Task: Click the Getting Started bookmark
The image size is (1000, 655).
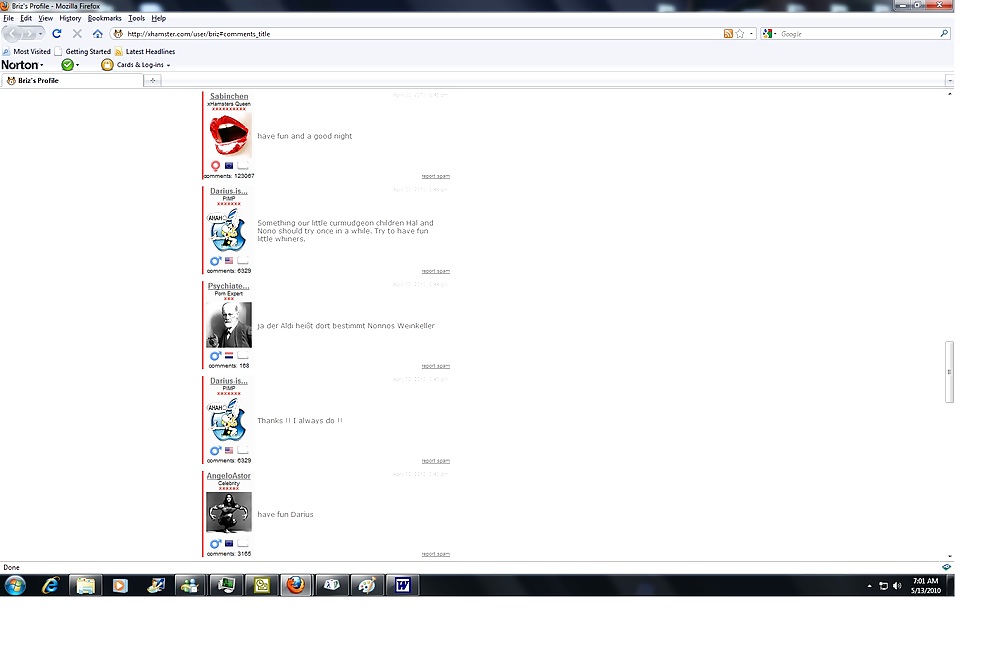Action: coord(87,51)
